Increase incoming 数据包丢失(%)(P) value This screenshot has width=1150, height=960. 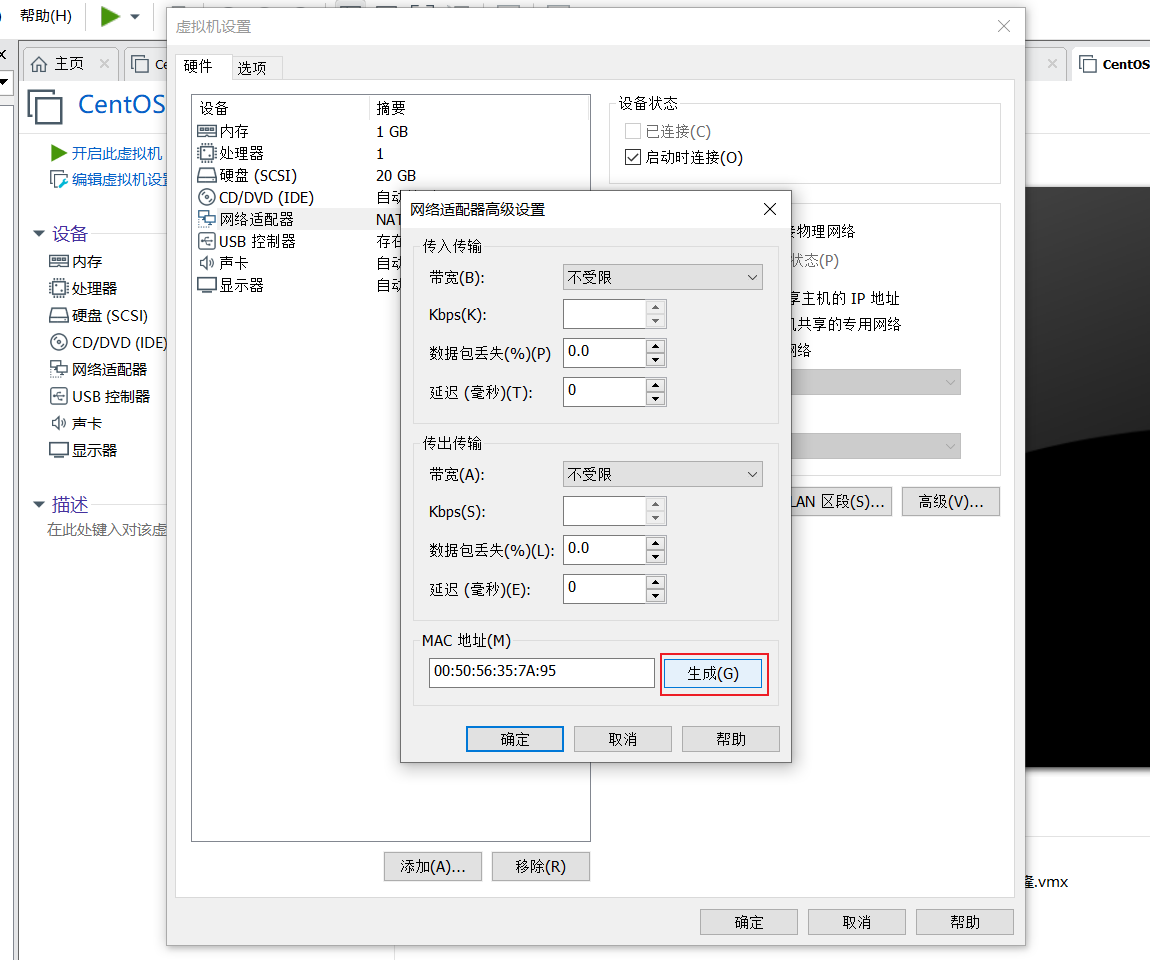click(656, 345)
